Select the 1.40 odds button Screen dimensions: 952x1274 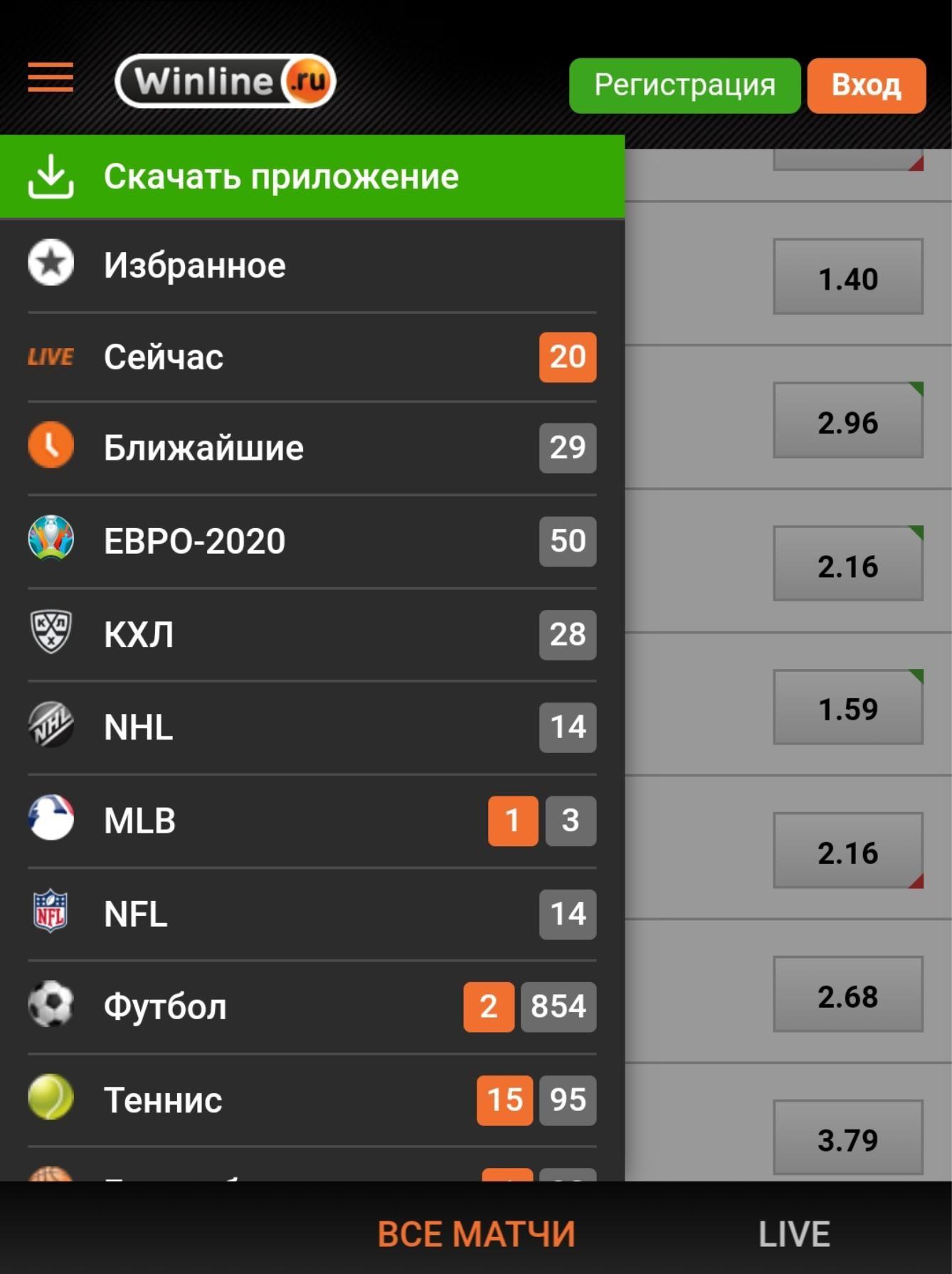tap(847, 278)
